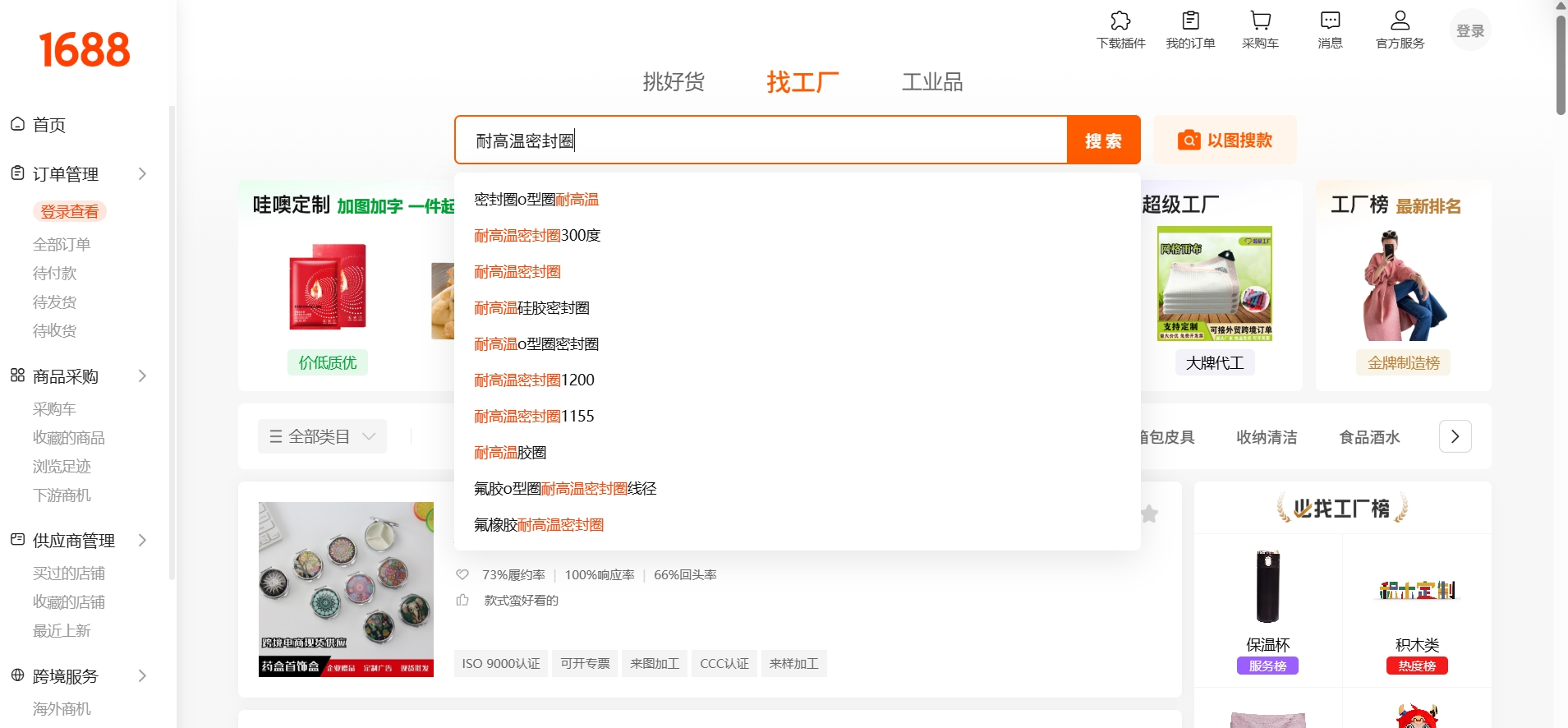This screenshot has height=728, width=1568.
Task: Click the ISO 9000认证 tag
Action: point(501,663)
